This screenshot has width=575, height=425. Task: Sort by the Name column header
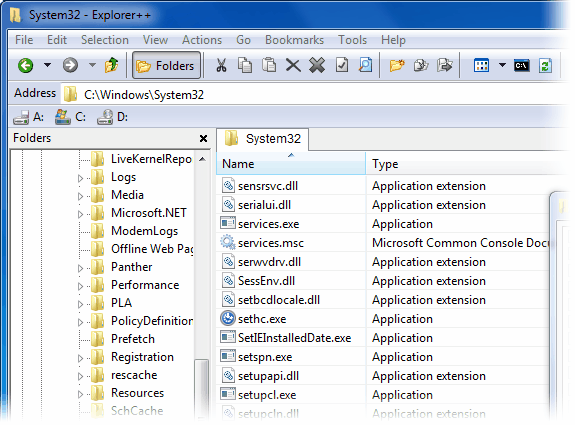click(291, 164)
